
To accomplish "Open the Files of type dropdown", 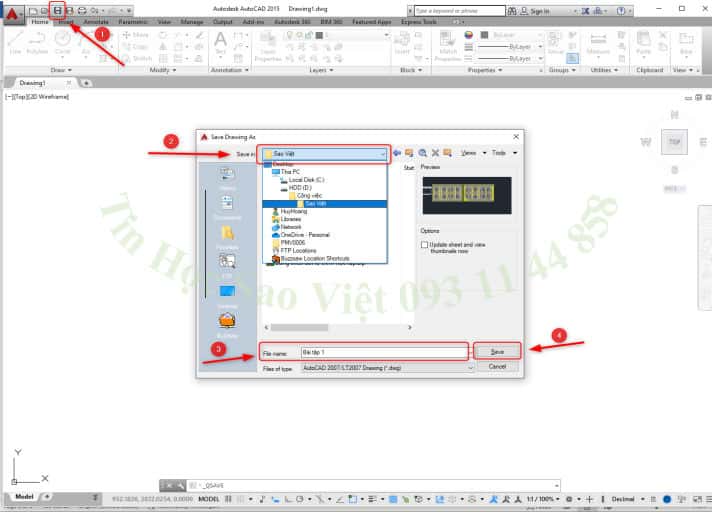I will (388, 368).
